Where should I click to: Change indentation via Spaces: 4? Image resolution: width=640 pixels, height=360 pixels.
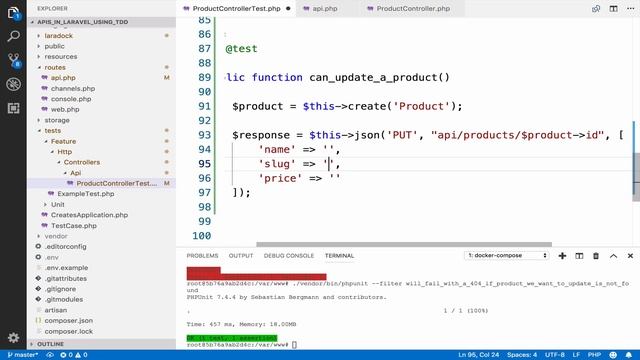coord(522,355)
